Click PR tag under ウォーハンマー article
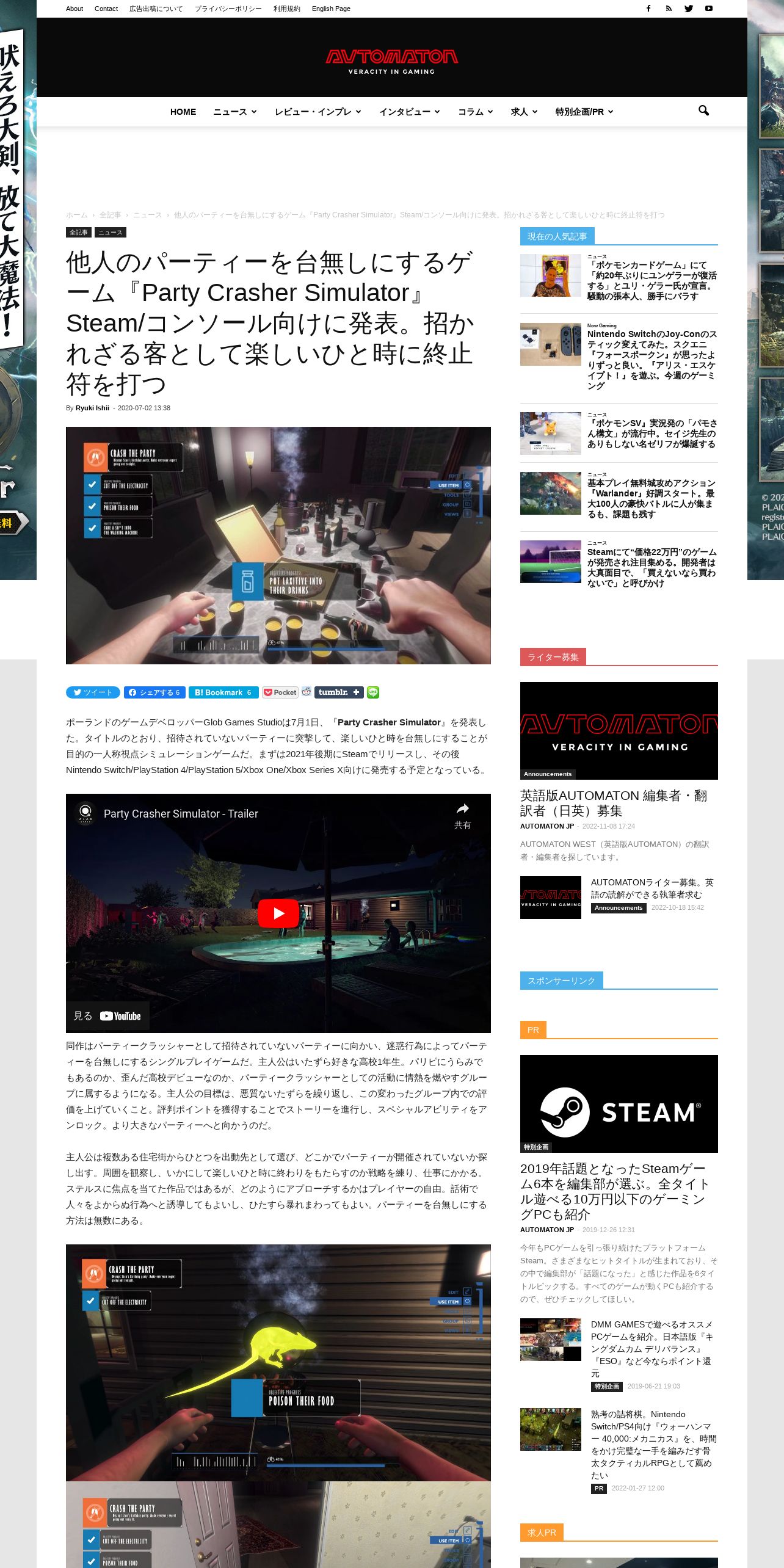The width and height of the screenshot is (784, 1568). pos(599,1489)
